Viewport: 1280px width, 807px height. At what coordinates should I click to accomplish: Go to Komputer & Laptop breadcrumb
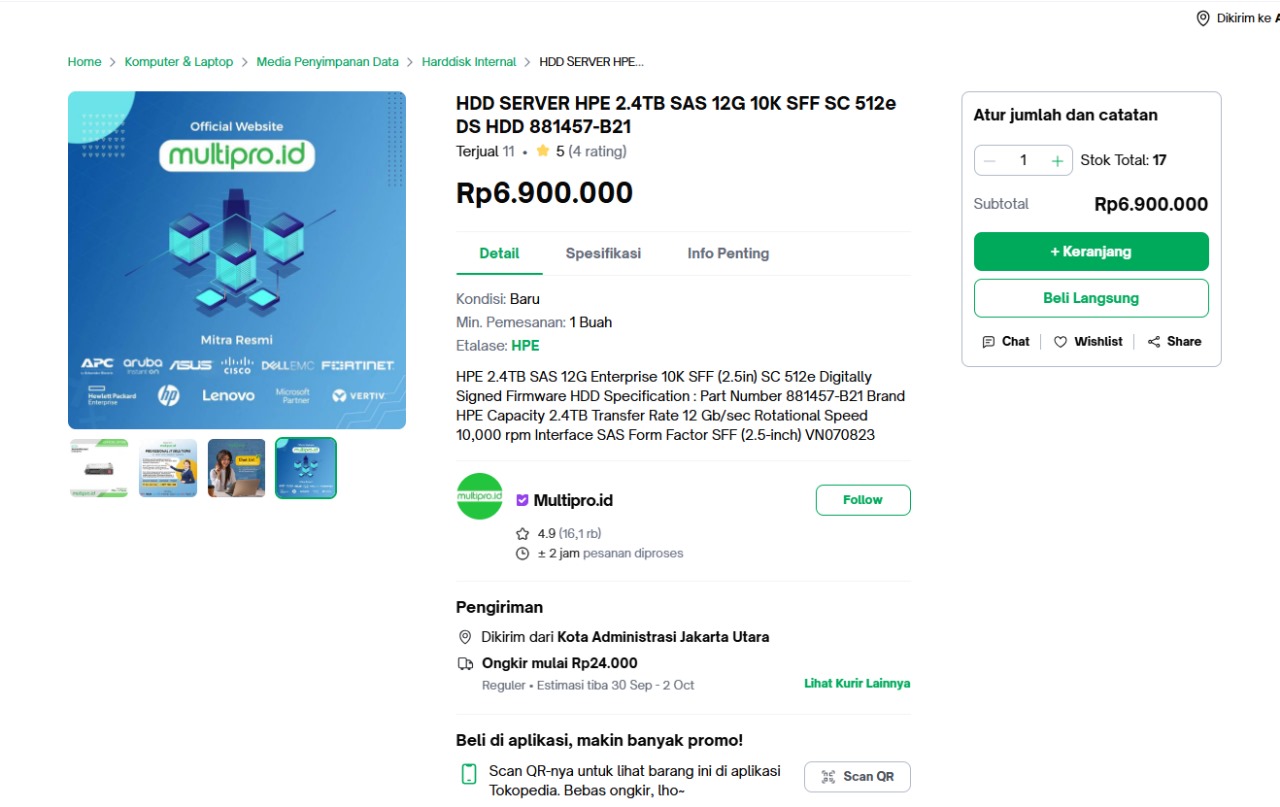(178, 62)
